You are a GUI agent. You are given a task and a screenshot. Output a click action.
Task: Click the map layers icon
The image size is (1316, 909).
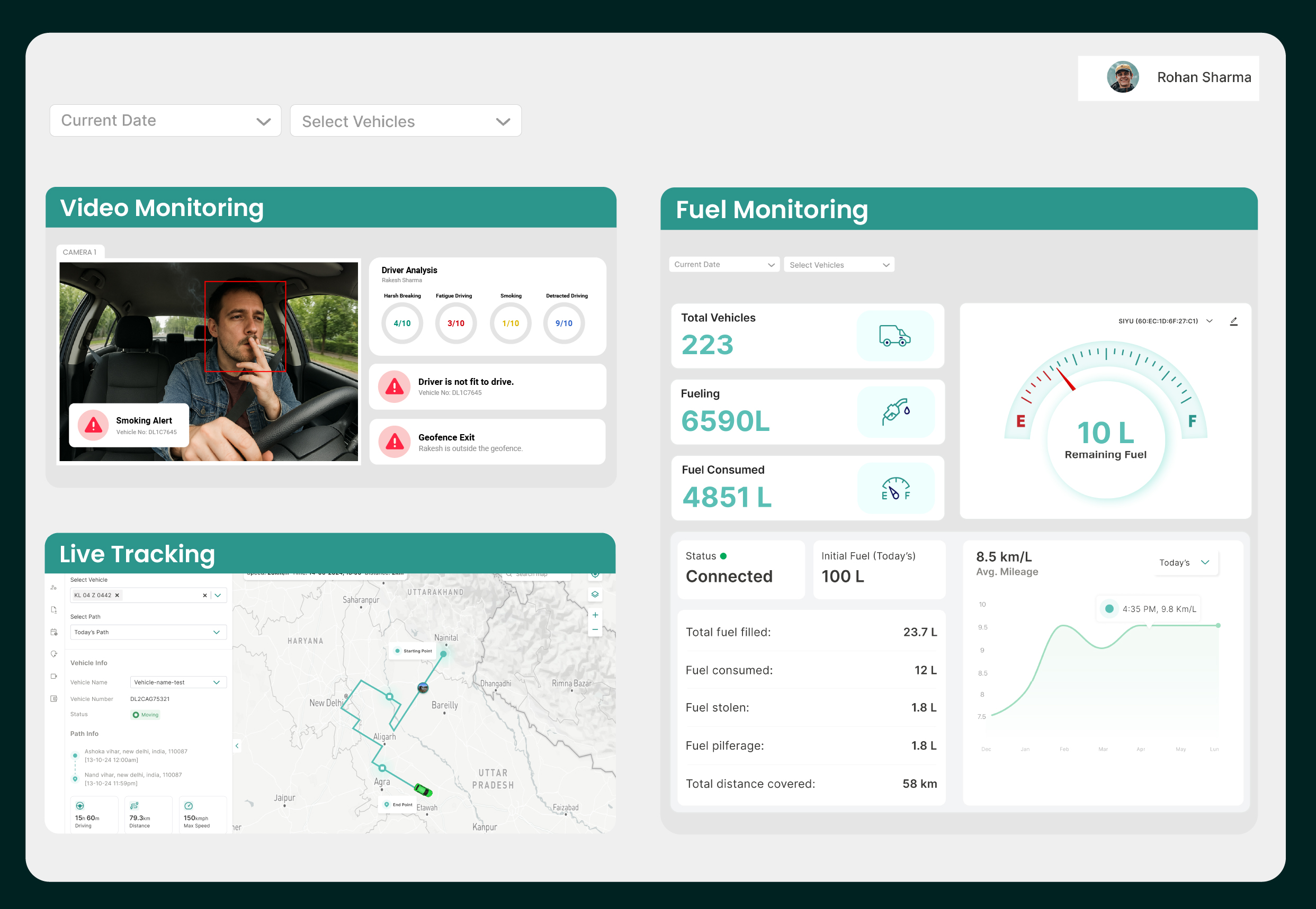(595, 594)
